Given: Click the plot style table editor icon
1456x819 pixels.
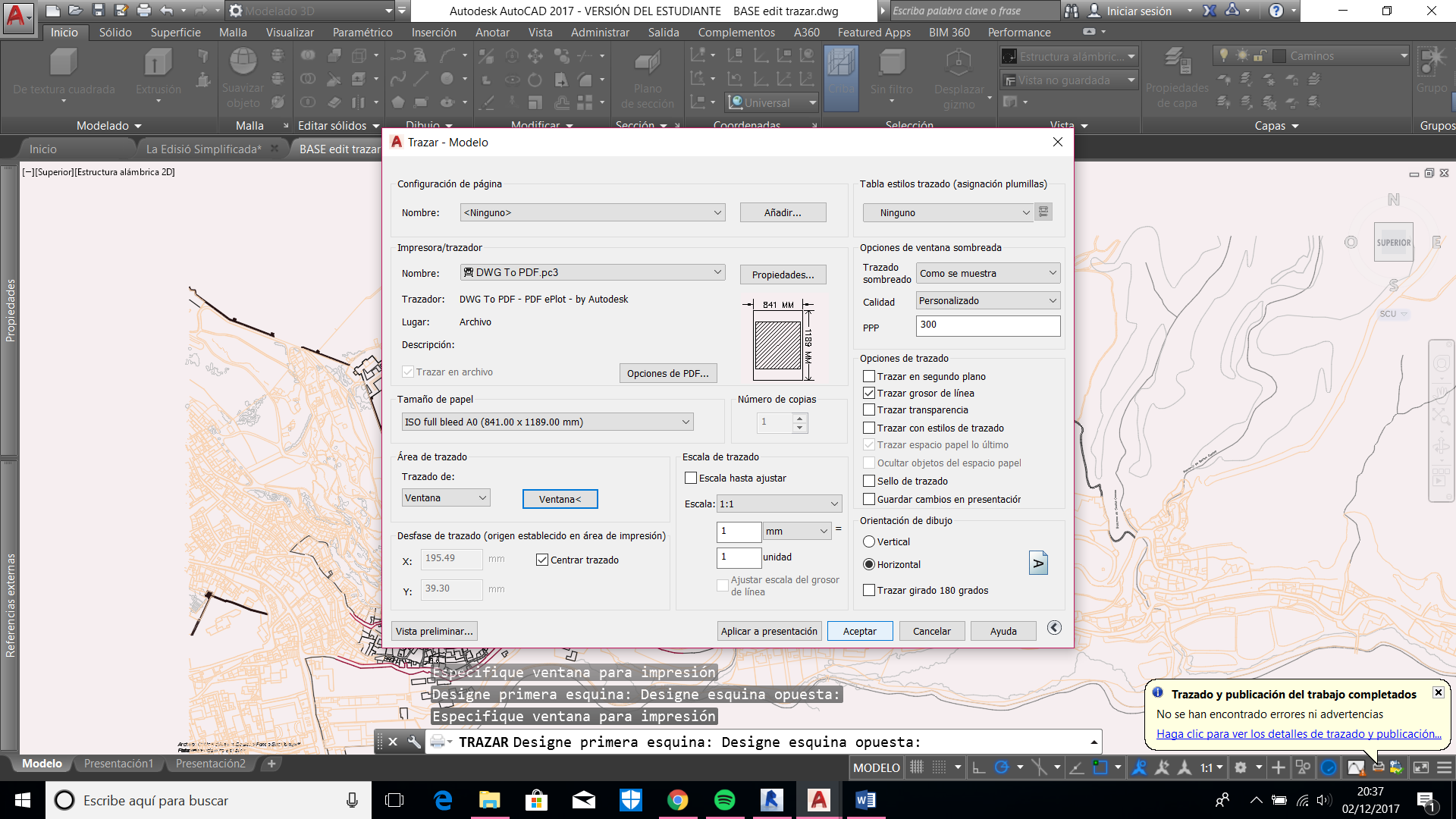Looking at the screenshot, I should [x=1043, y=212].
